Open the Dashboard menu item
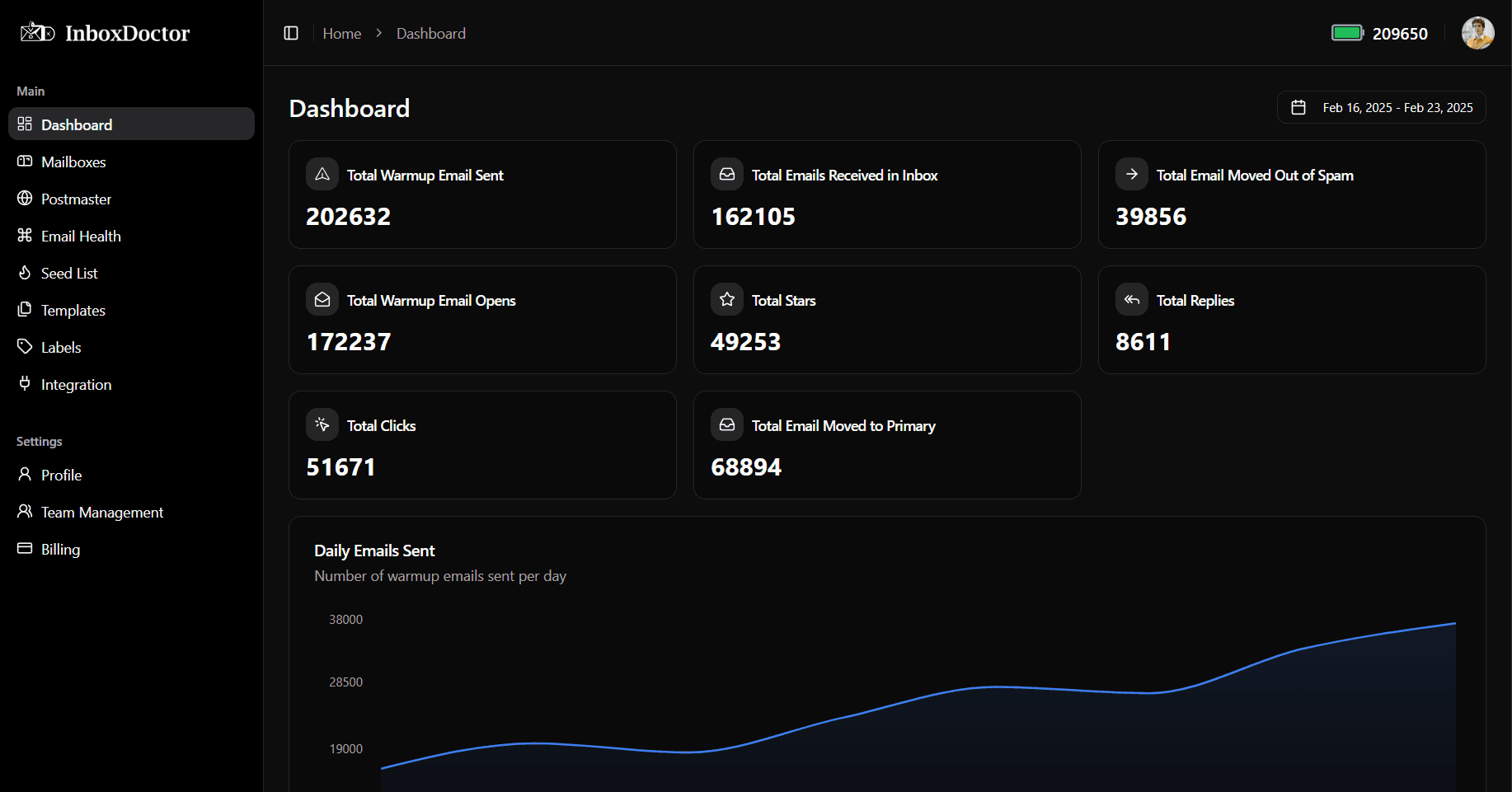This screenshot has width=1512, height=792. point(131,124)
